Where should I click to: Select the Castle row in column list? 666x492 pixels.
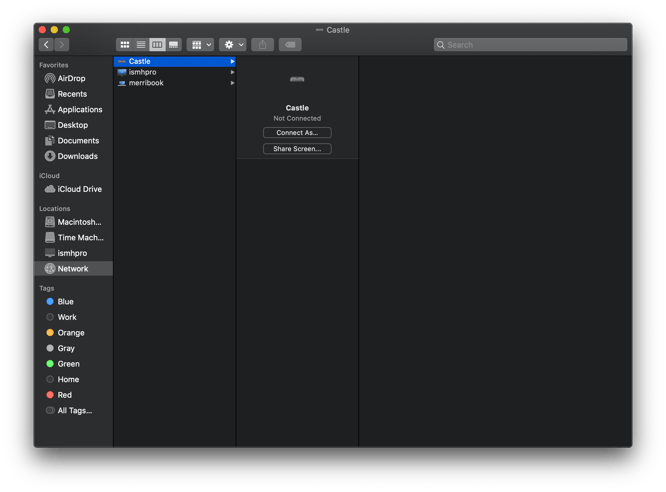[175, 62]
